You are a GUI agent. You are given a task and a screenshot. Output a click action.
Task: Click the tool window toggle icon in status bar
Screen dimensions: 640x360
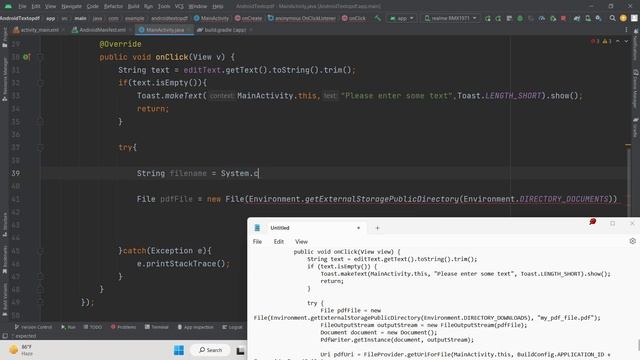4,336
